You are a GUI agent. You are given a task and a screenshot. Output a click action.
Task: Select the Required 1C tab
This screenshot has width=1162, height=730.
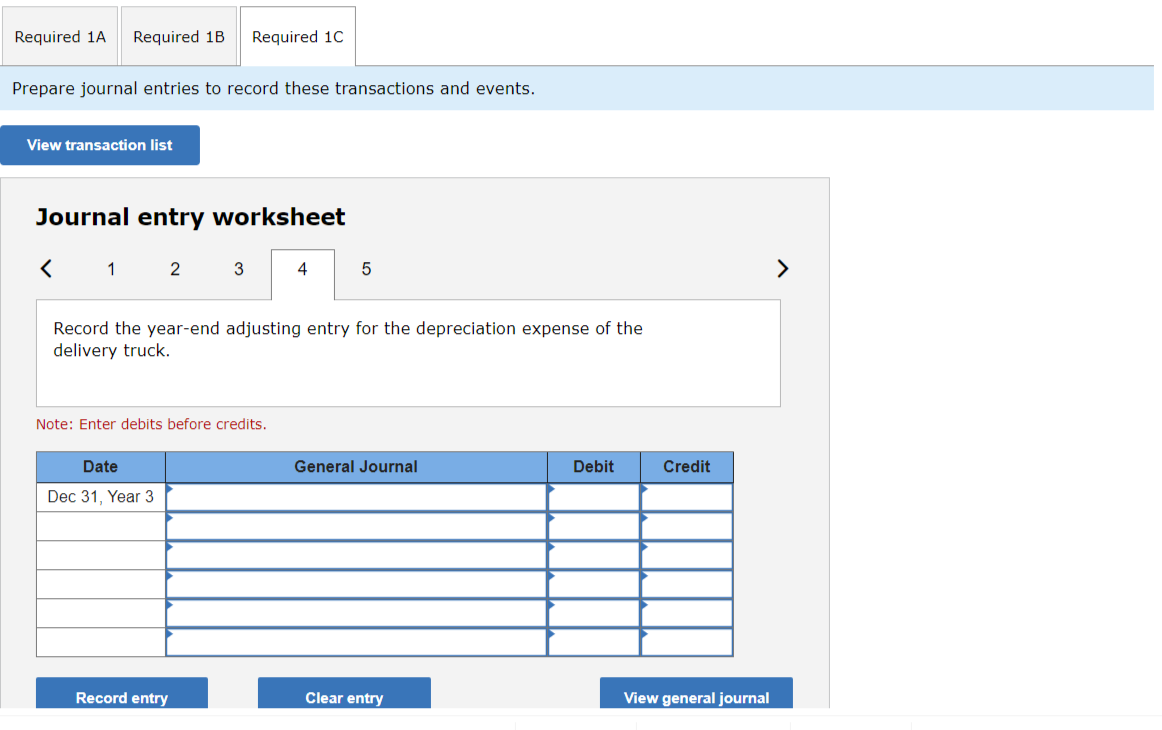tap(298, 36)
